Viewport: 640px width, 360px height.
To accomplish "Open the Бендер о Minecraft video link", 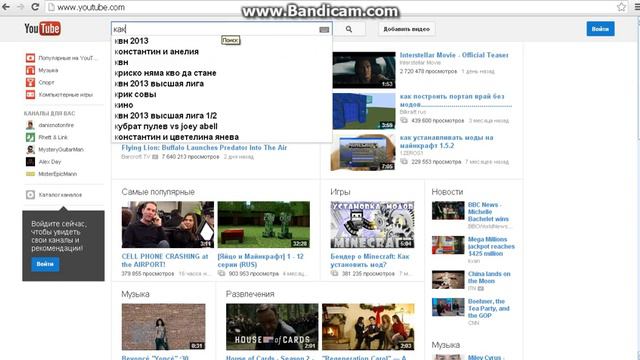I will coord(370,260).
